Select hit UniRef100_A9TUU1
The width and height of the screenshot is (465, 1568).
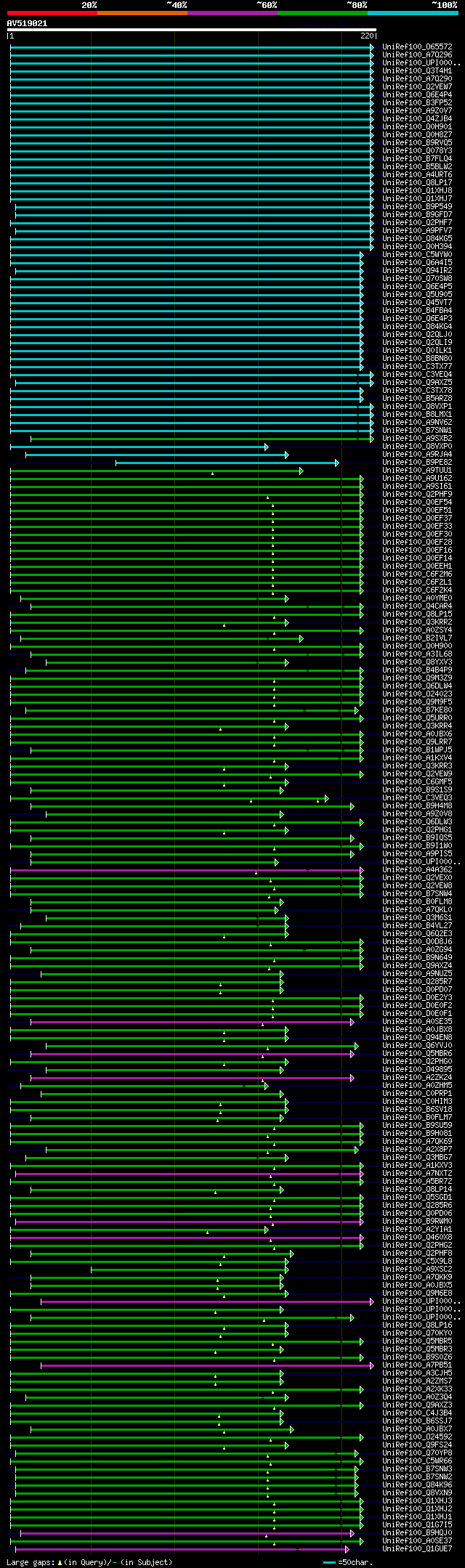[417, 471]
